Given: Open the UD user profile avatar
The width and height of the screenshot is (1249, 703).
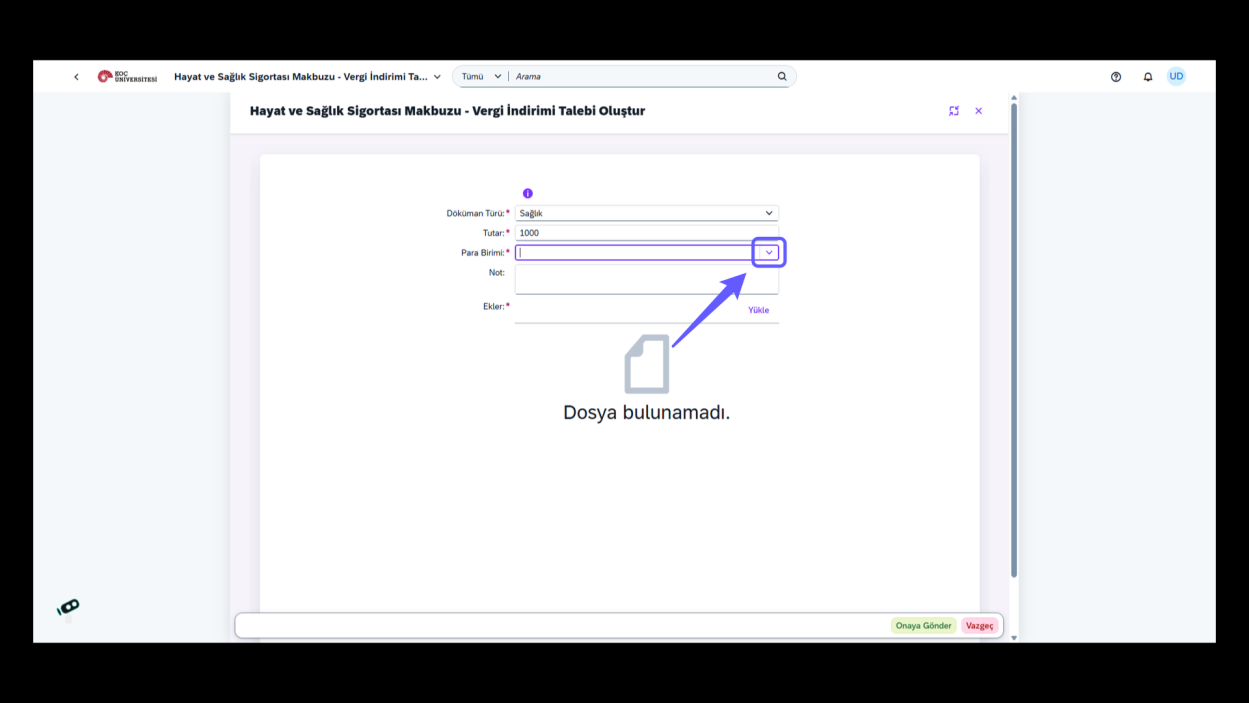Looking at the screenshot, I should point(1176,77).
